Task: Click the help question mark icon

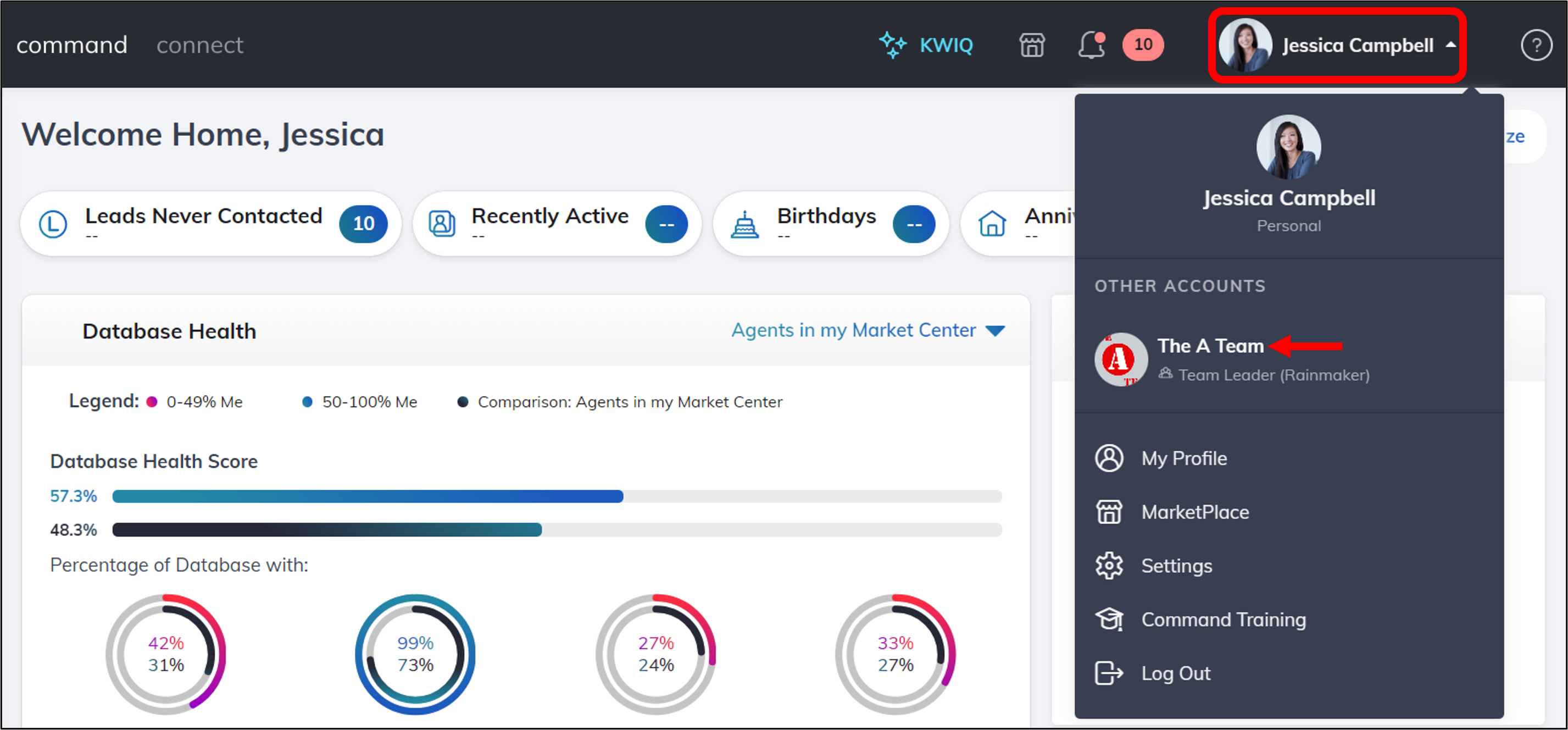Action: 1536,45
